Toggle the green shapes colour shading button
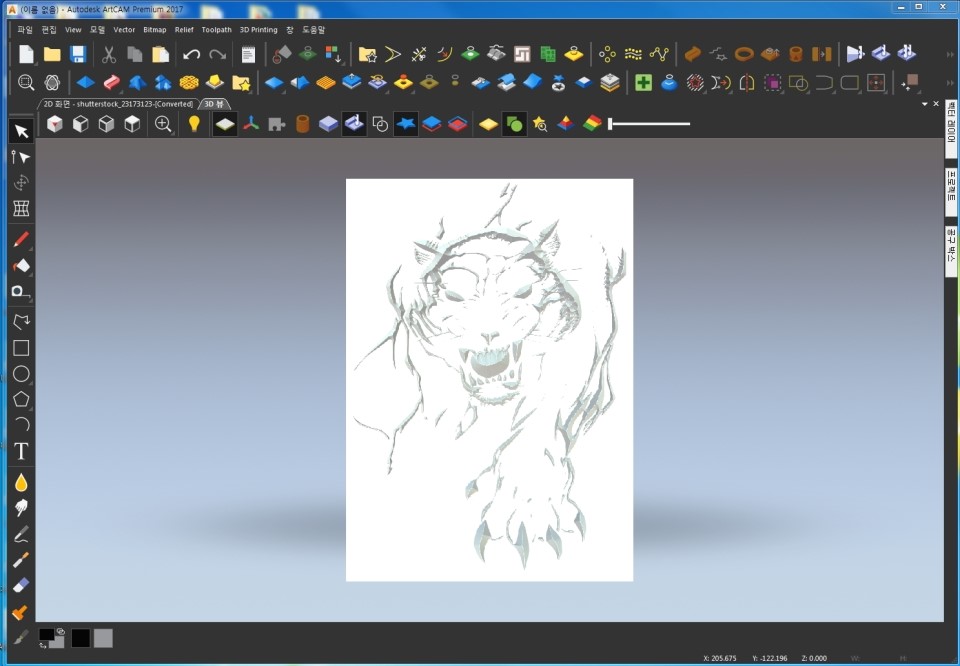The image size is (960, 666). [x=514, y=124]
